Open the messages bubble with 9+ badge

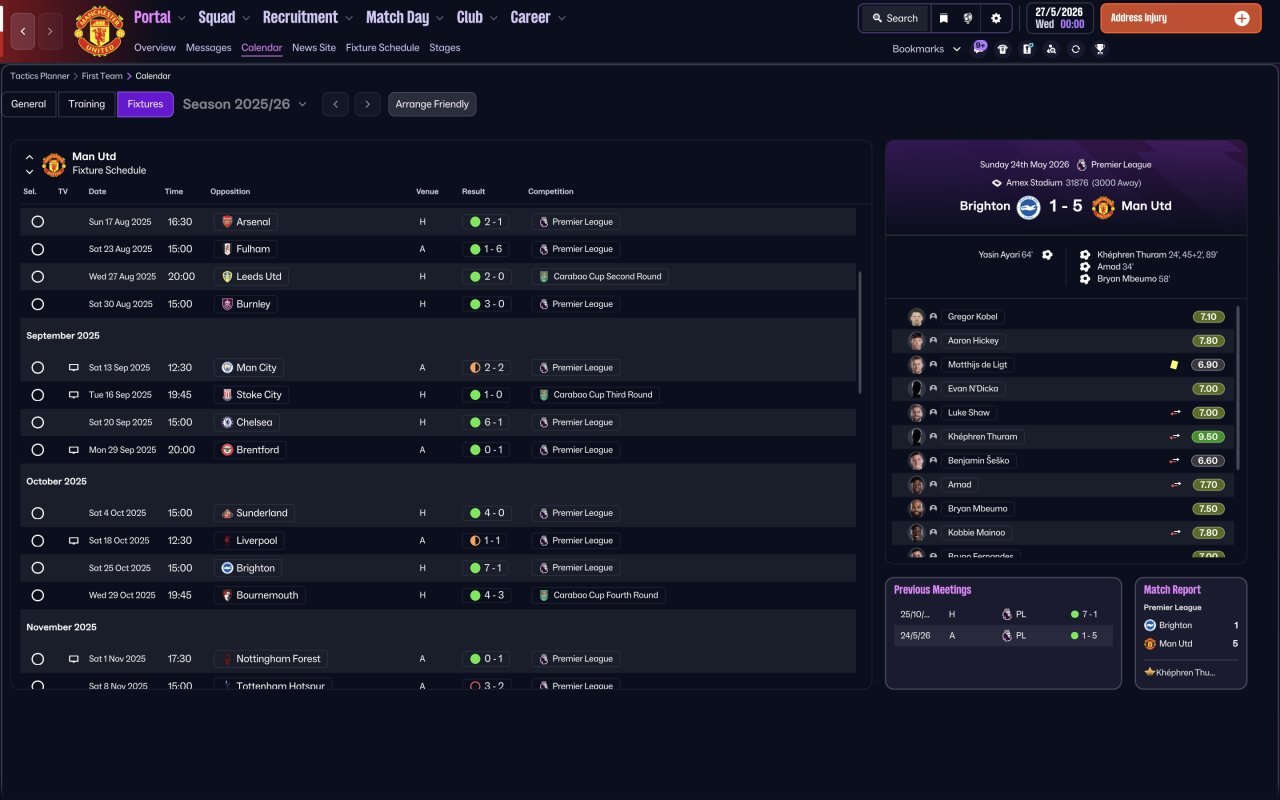click(x=979, y=48)
